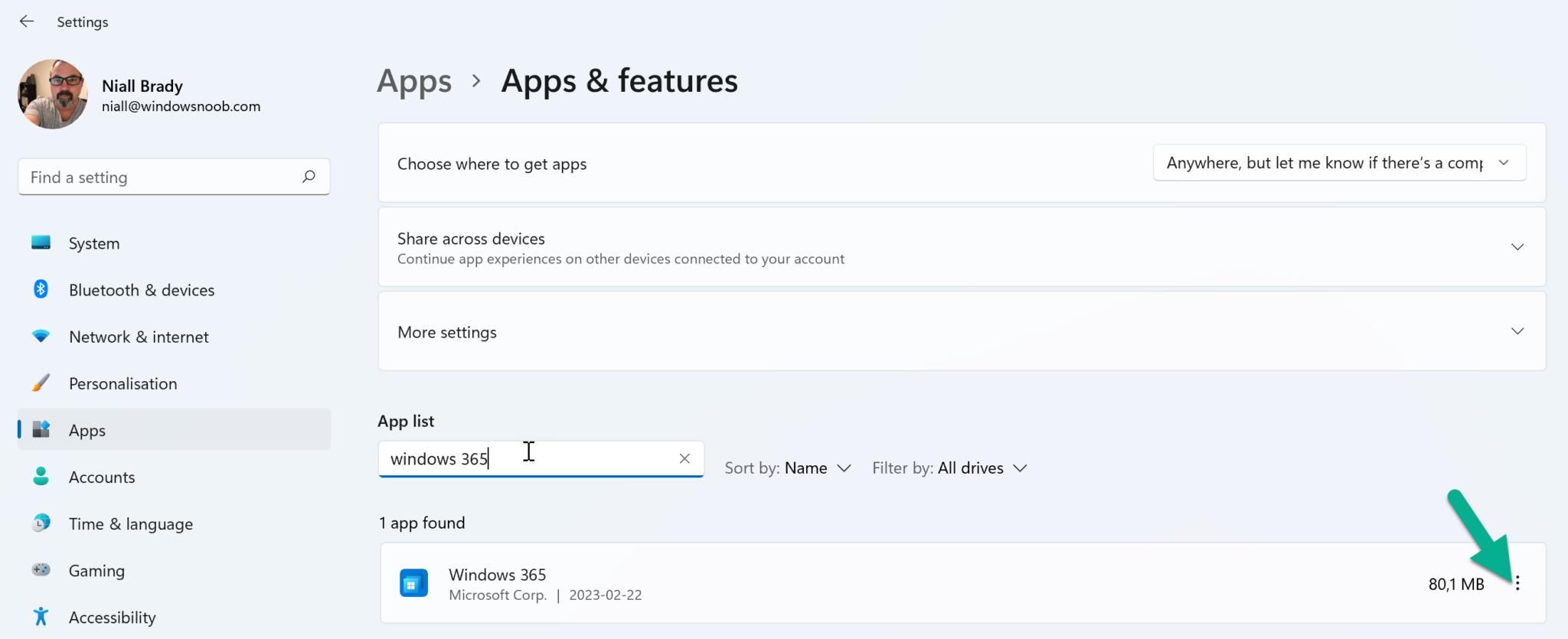Click the Accessibility figure icon
The width and height of the screenshot is (1568, 639).
pos(41,616)
